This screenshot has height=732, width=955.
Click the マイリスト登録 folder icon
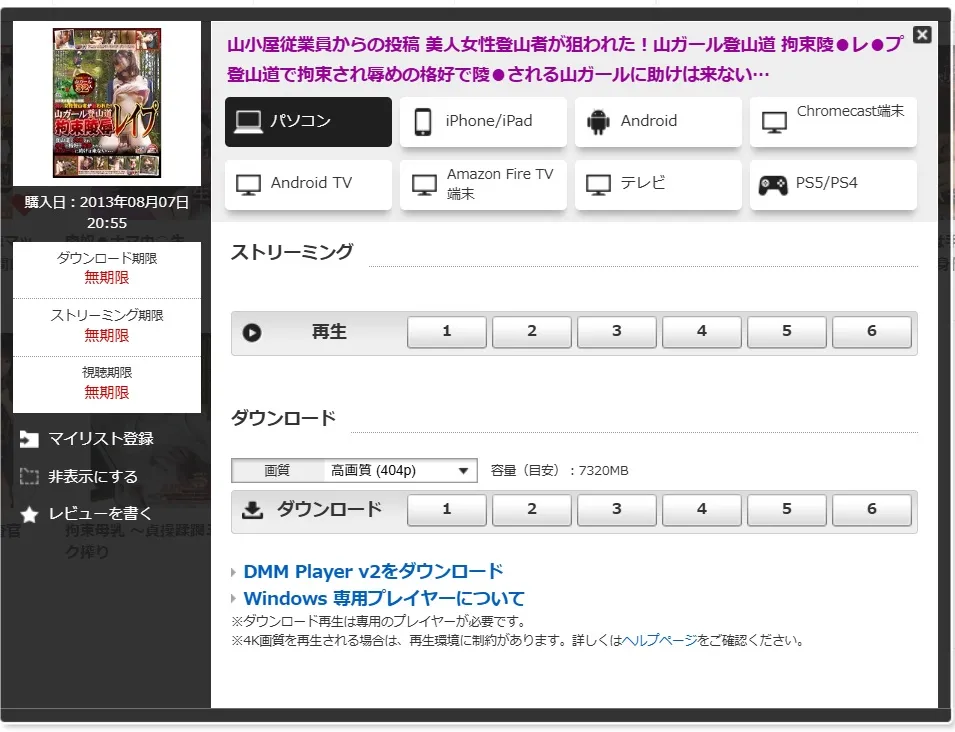(x=29, y=439)
